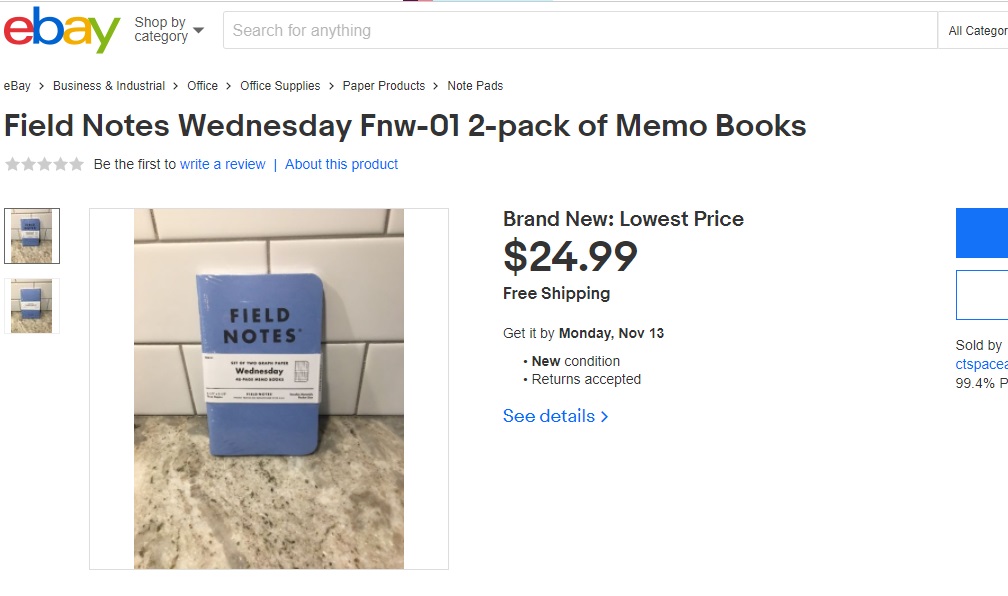The width and height of the screenshot is (1008, 596).
Task: Select the first product thumbnail
Action: click(32, 236)
